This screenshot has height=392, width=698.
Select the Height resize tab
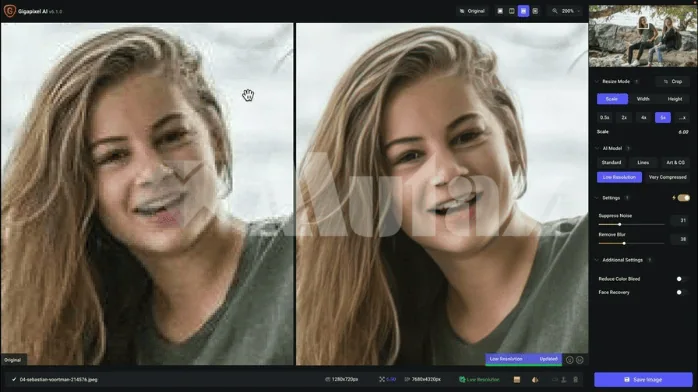(674, 99)
